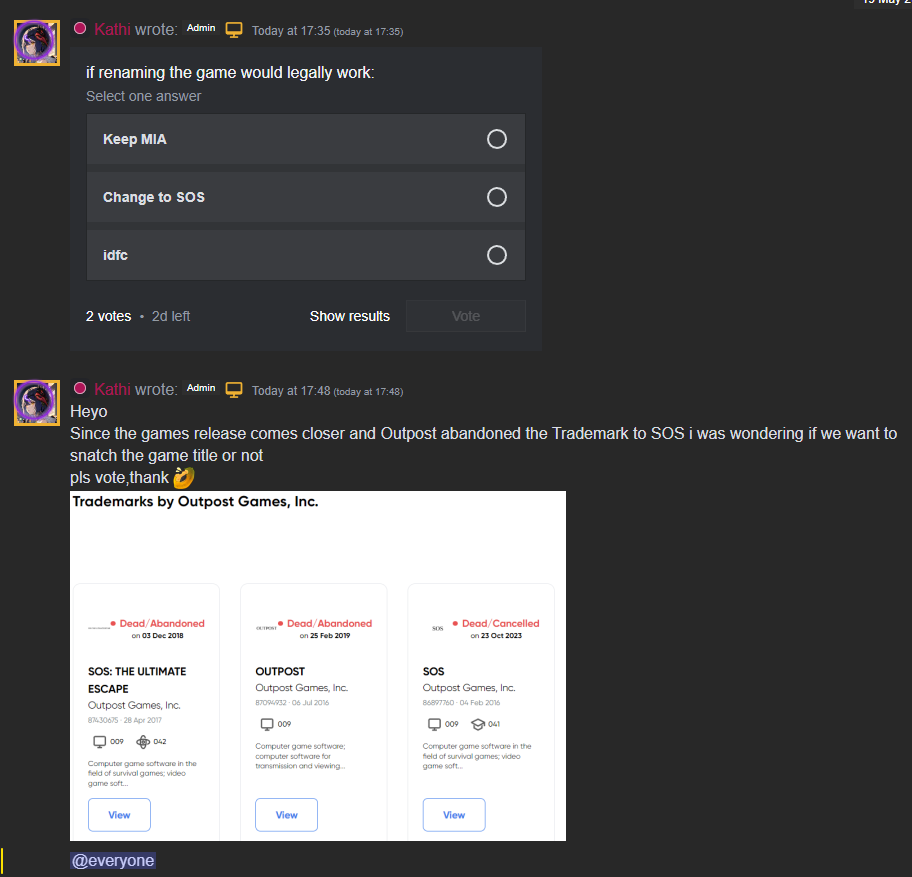The image size is (912, 877).
Task: Choose the idfc poll radio button
Action: 496,255
